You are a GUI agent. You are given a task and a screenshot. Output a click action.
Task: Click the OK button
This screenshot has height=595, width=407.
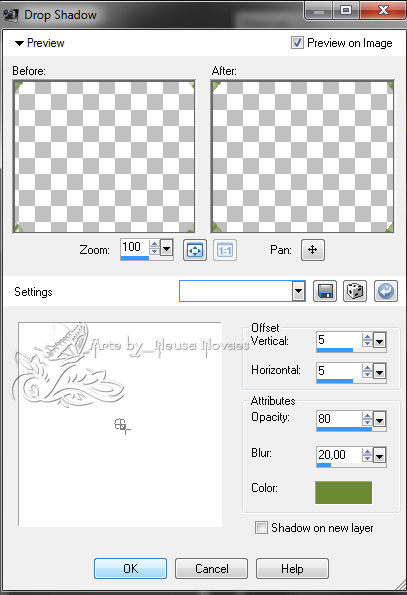pos(130,568)
